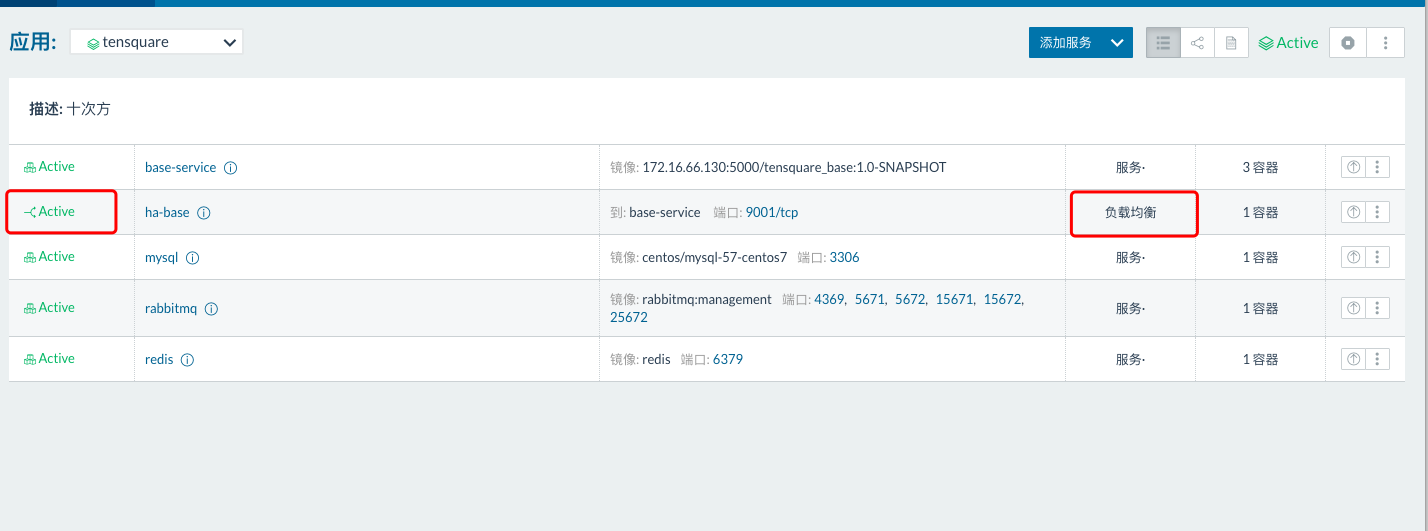Switch to list view icon
Viewport: 1428px width, 531px height.
point(1163,43)
